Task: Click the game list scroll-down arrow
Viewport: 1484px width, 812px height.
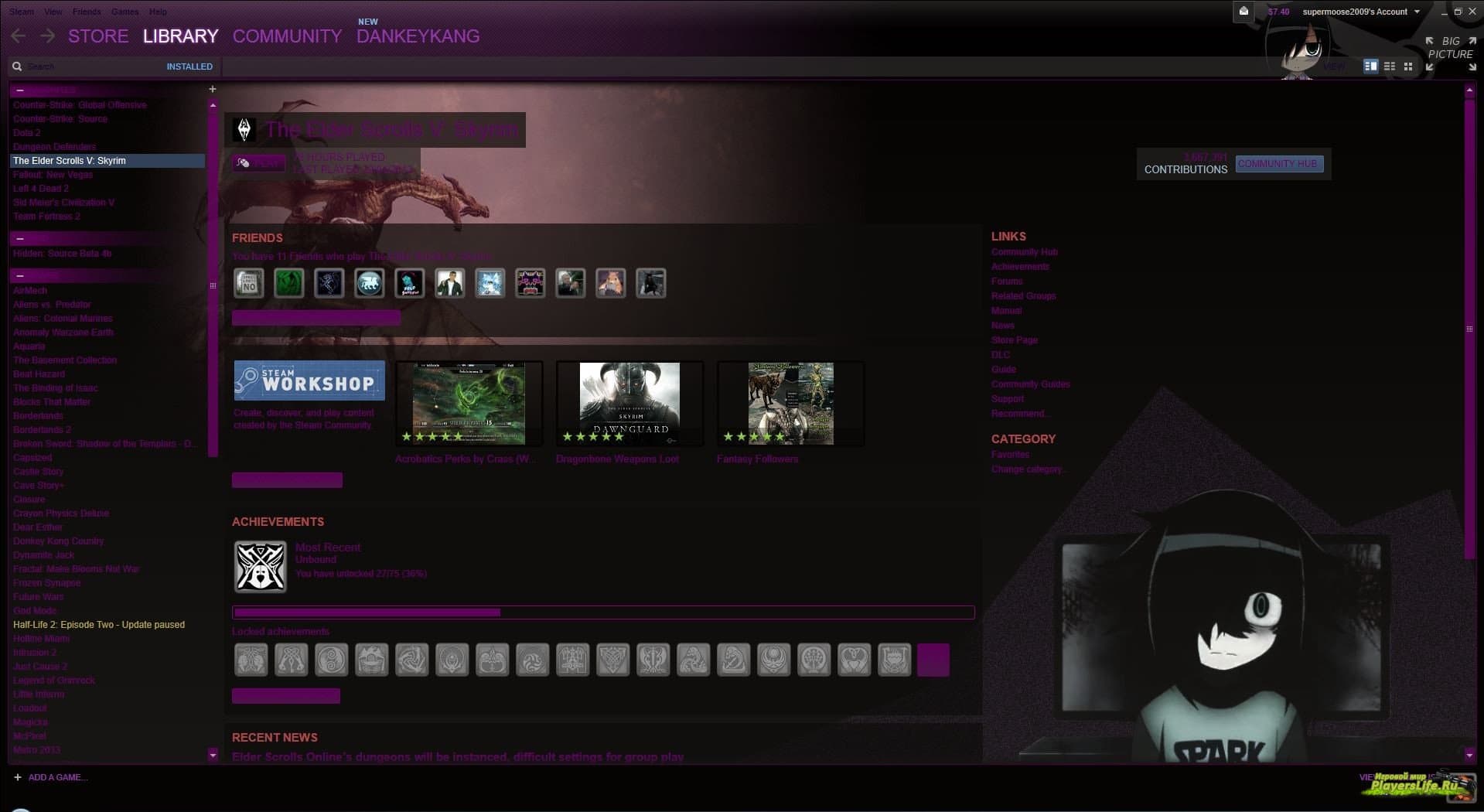Action: (213, 755)
